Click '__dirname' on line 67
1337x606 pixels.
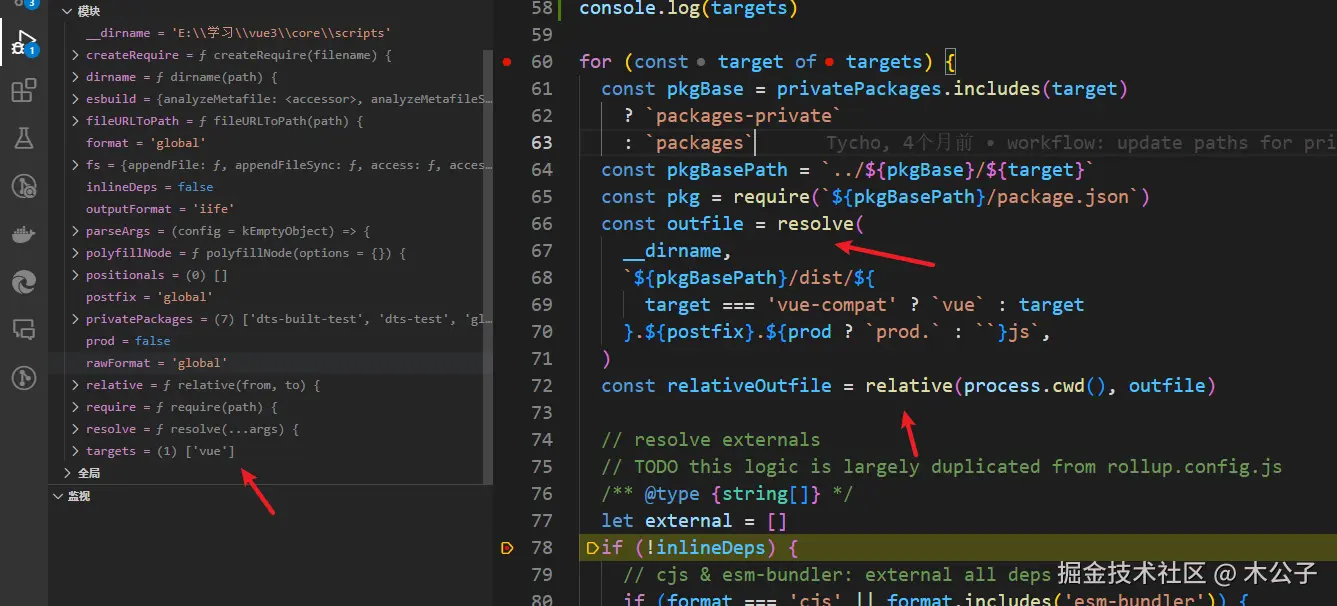[x=672, y=251]
